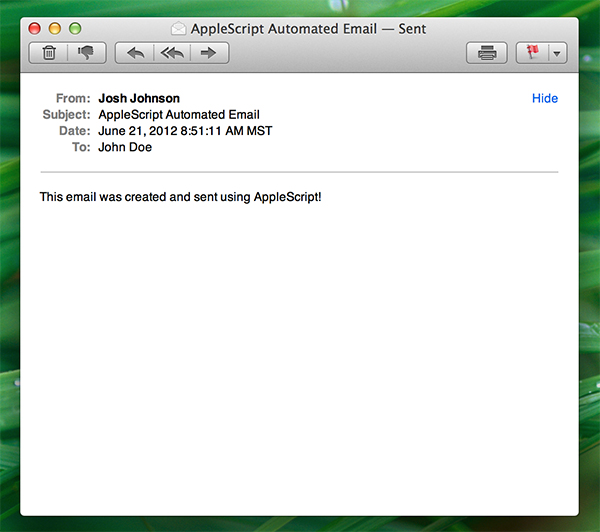The height and width of the screenshot is (532, 600).
Task: Reply All using the double arrow icon
Action: pos(172,53)
